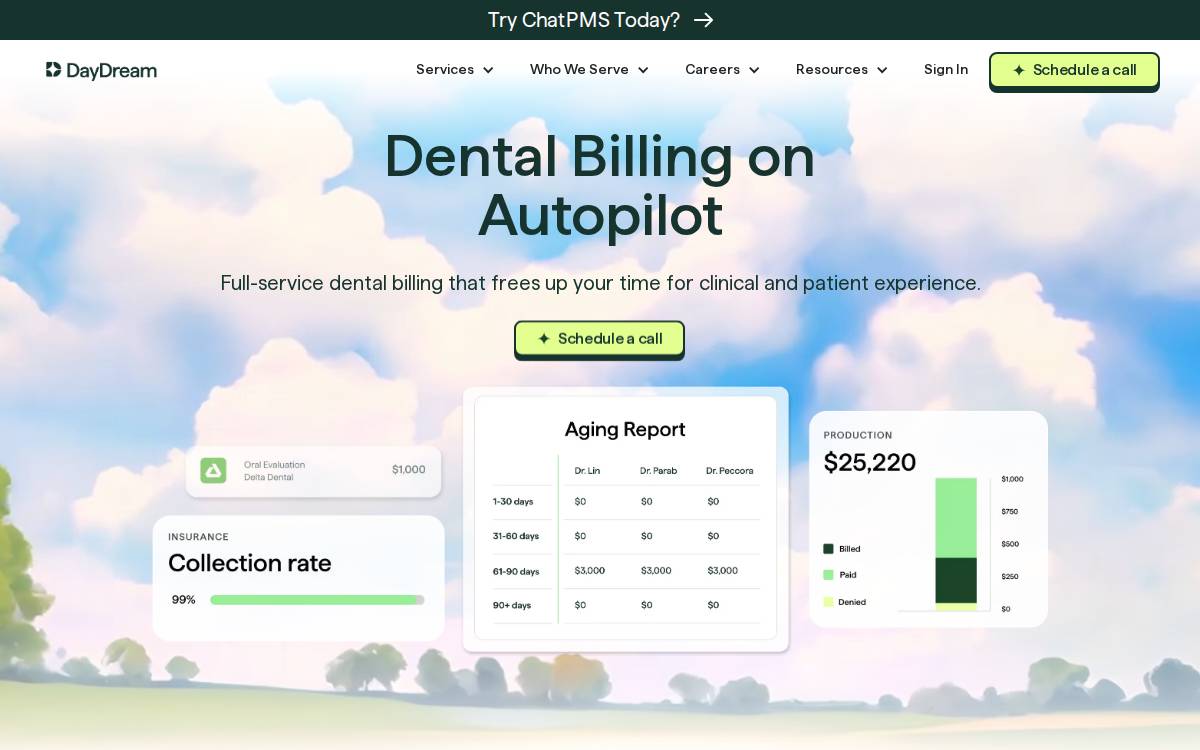Click the 1-30 days row label

pyautogui.click(x=513, y=502)
